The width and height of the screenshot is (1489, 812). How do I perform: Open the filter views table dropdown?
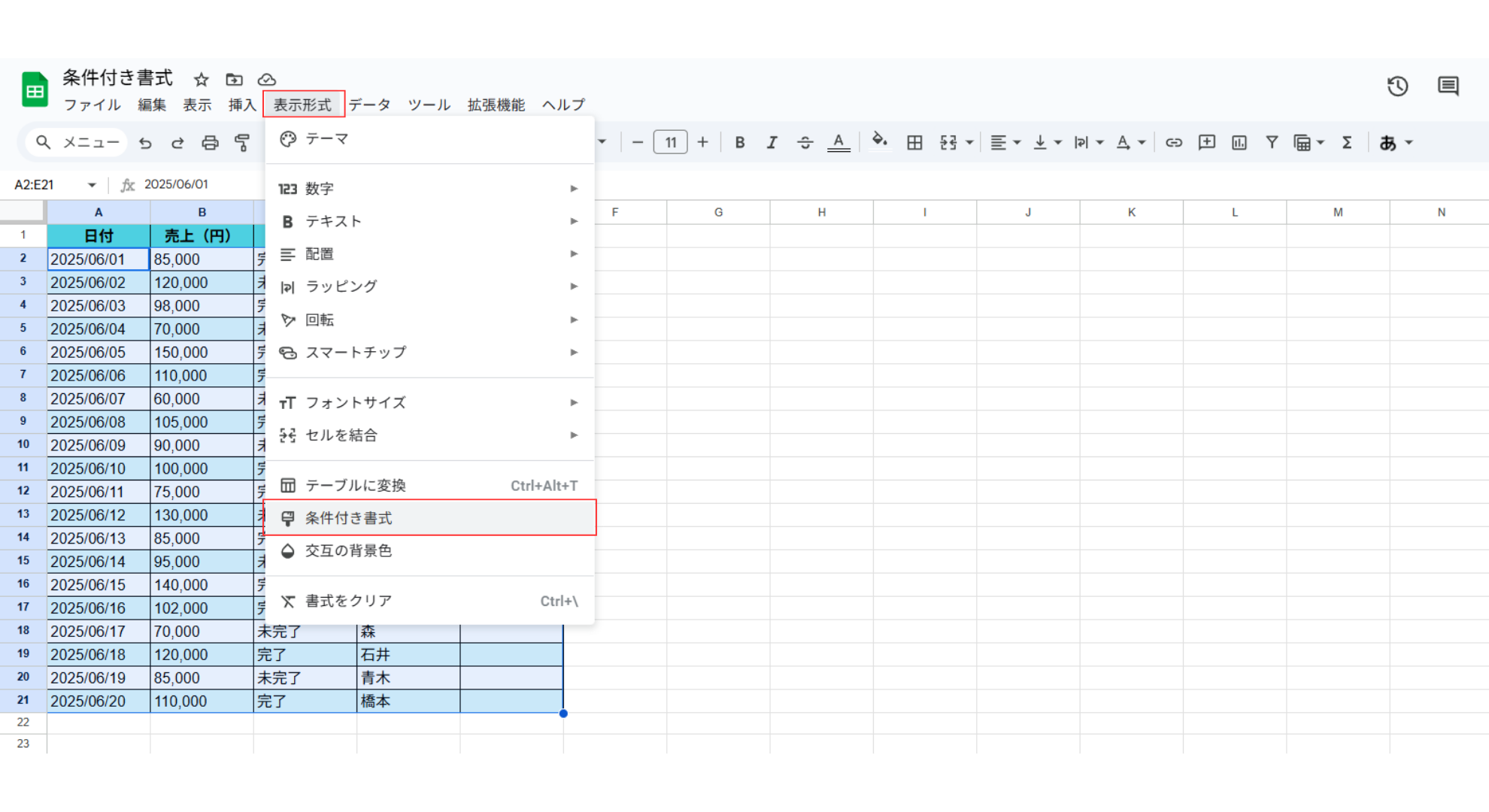click(1309, 142)
